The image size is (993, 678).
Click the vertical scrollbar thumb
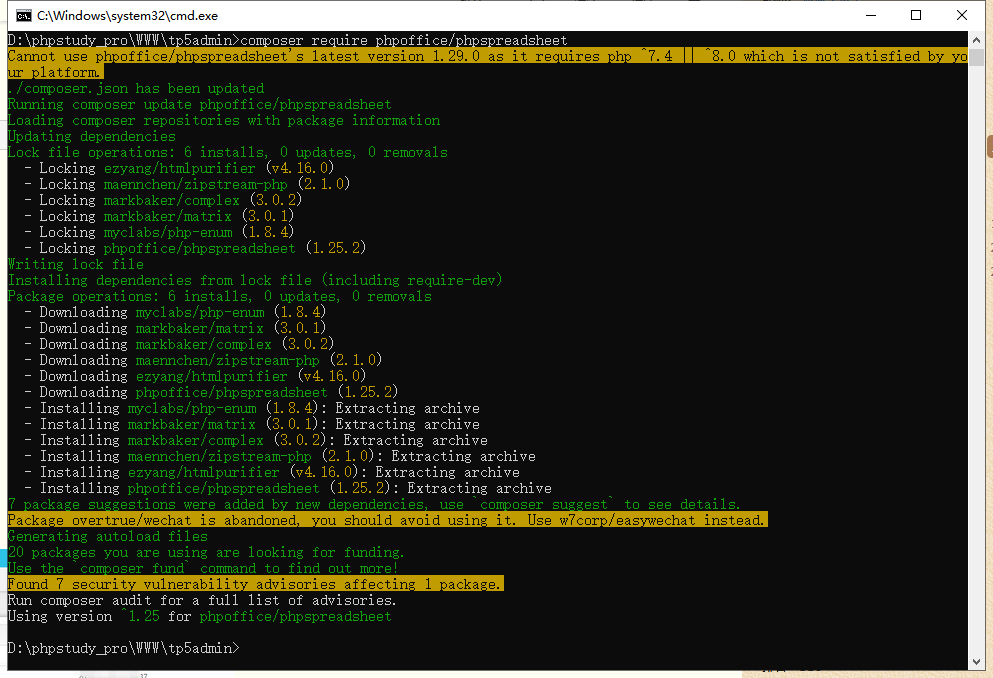click(976, 57)
